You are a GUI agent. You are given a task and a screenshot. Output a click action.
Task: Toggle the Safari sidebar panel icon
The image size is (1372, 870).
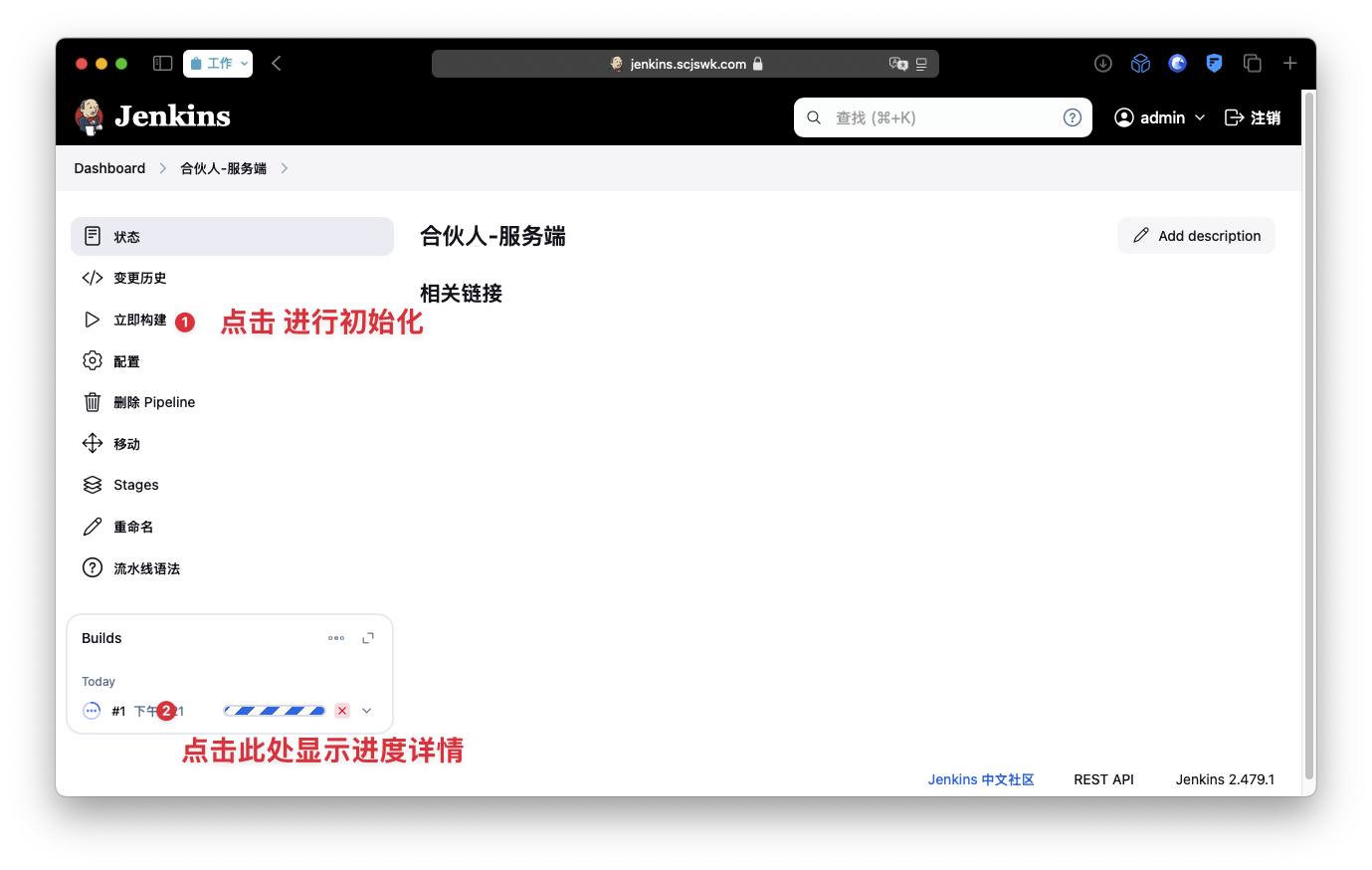coord(163,64)
